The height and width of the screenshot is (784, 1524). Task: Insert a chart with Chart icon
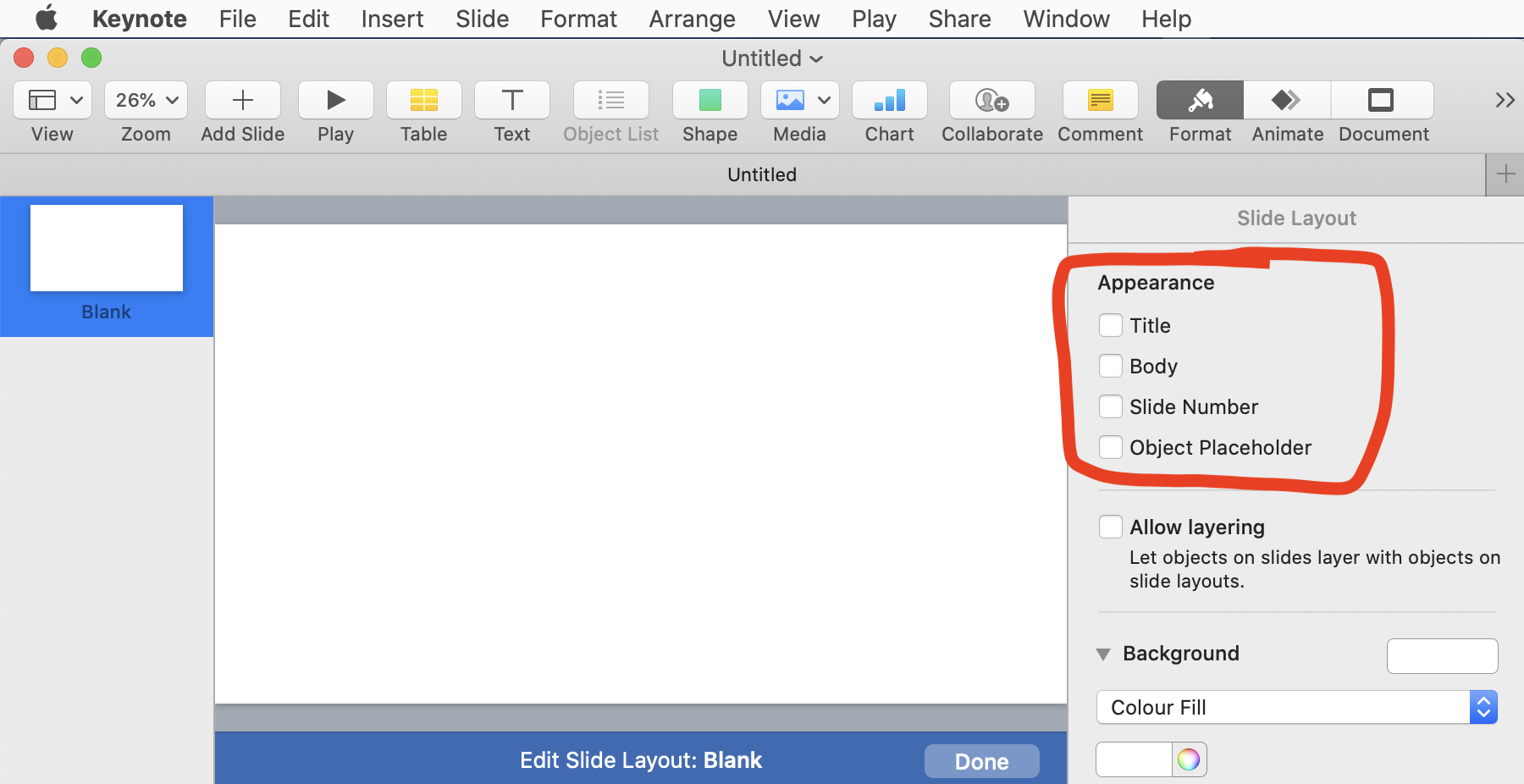890,100
